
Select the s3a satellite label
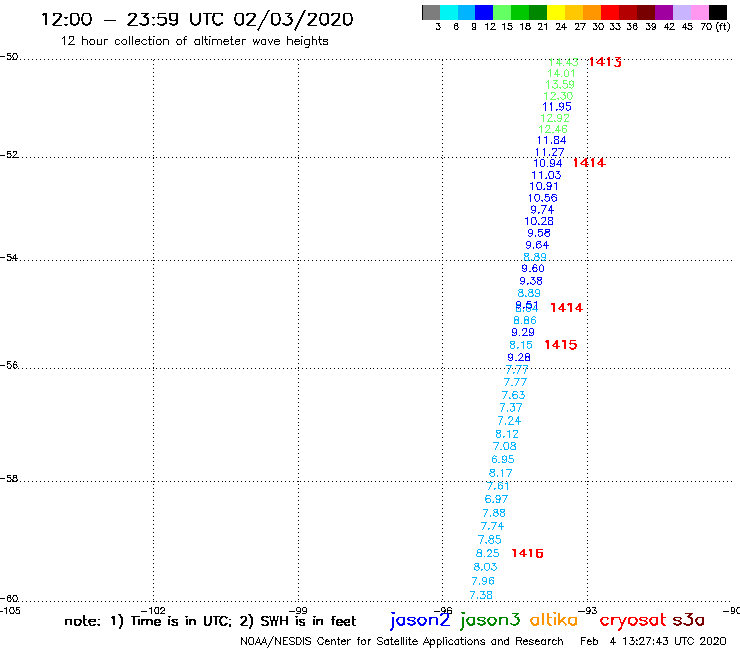coord(689,620)
